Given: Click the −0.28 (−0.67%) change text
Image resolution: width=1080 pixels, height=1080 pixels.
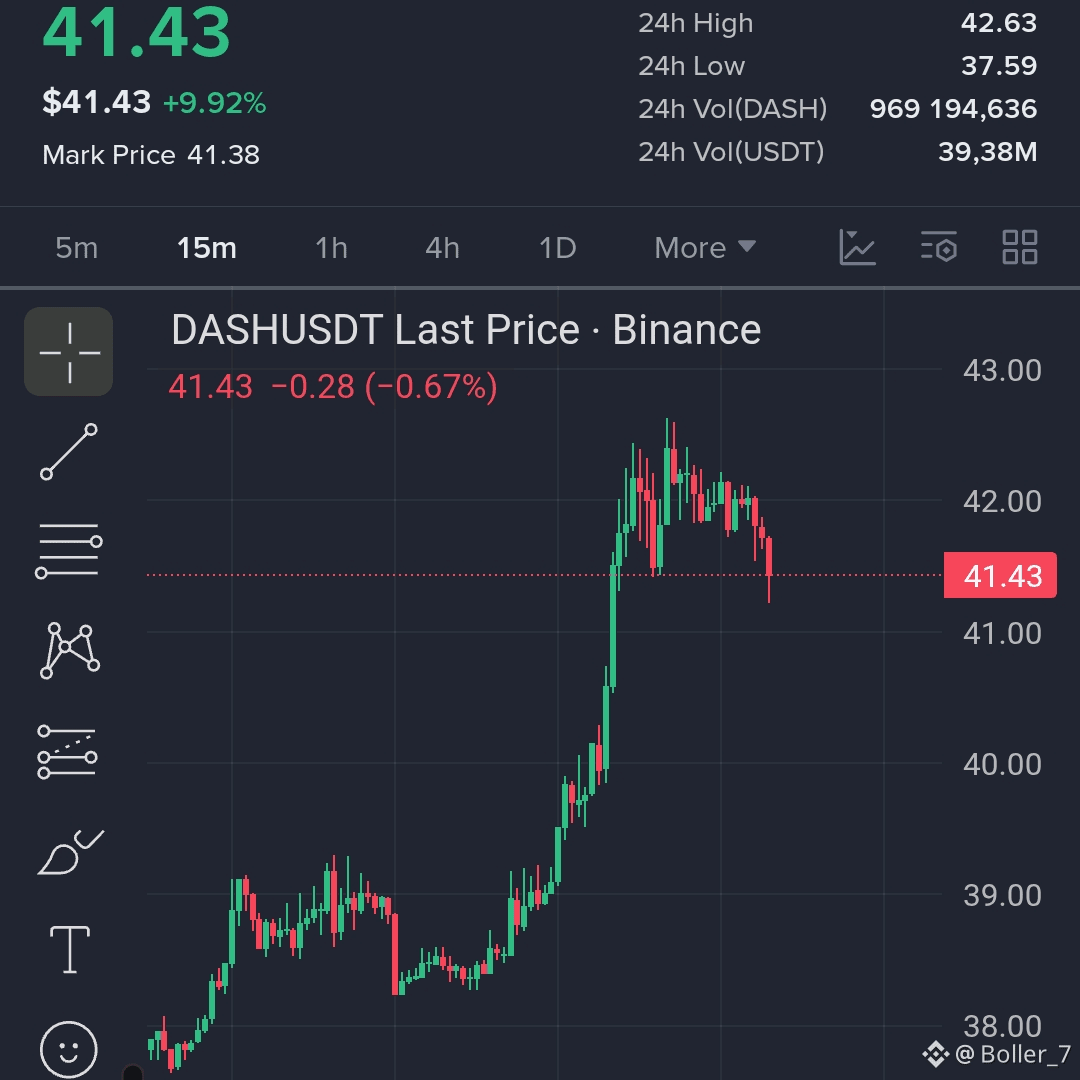Looking at the screenshot, I should tap(384, 386).
